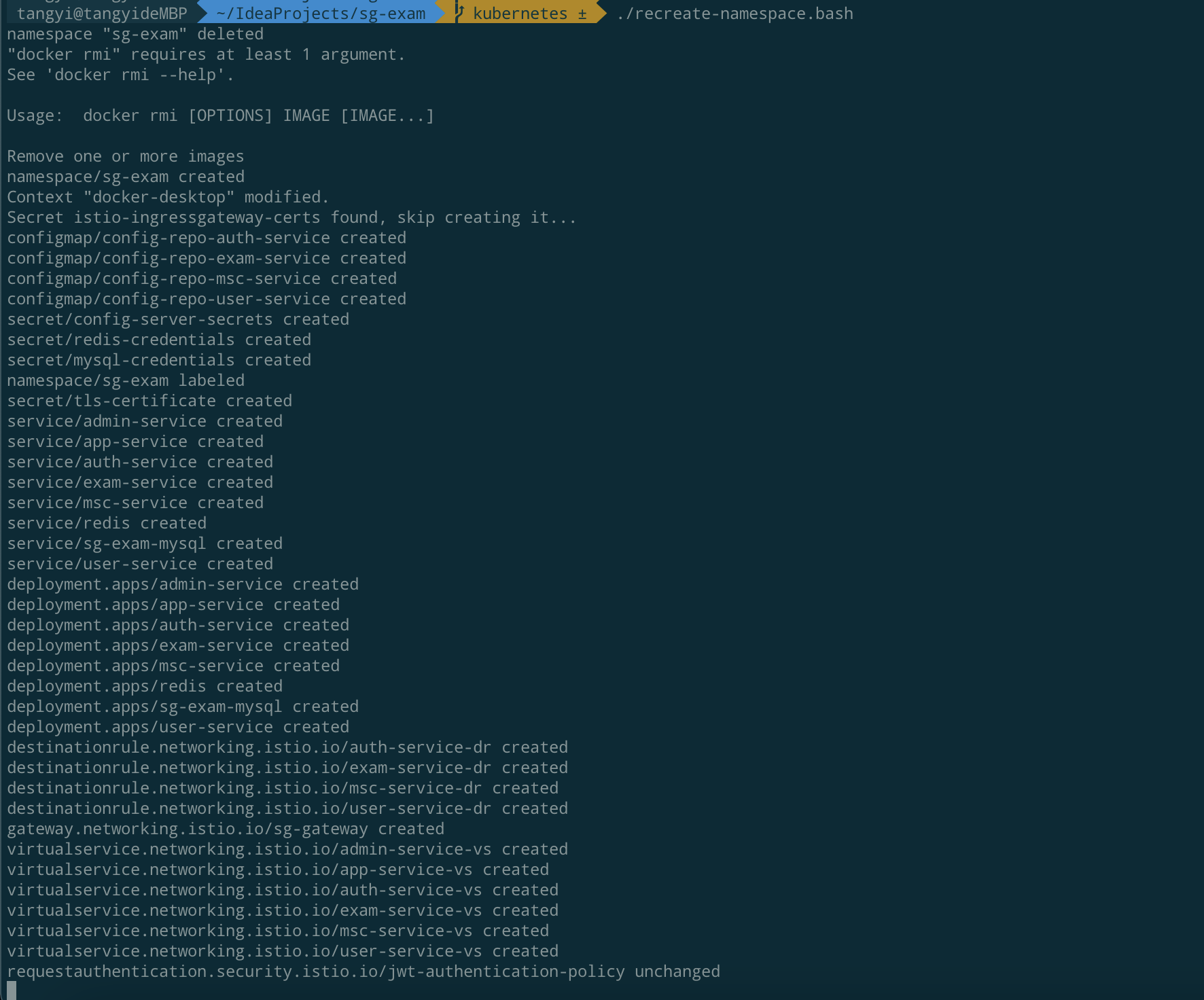Image resolution: width=1204 pixels, height=1000 pixels.
Task: Click the terminal block cursor at bottom
Action: tap(12, 990)
